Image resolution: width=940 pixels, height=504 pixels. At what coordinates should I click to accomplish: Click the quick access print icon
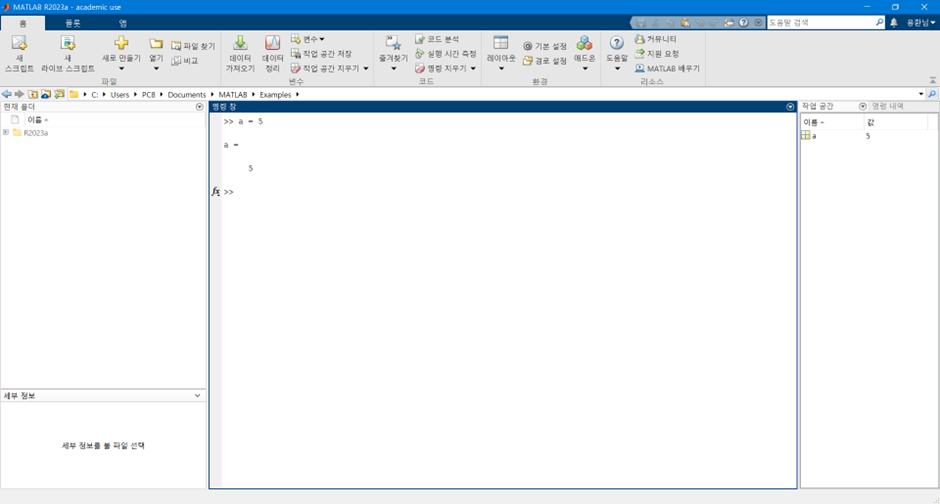tap(729, 23)
